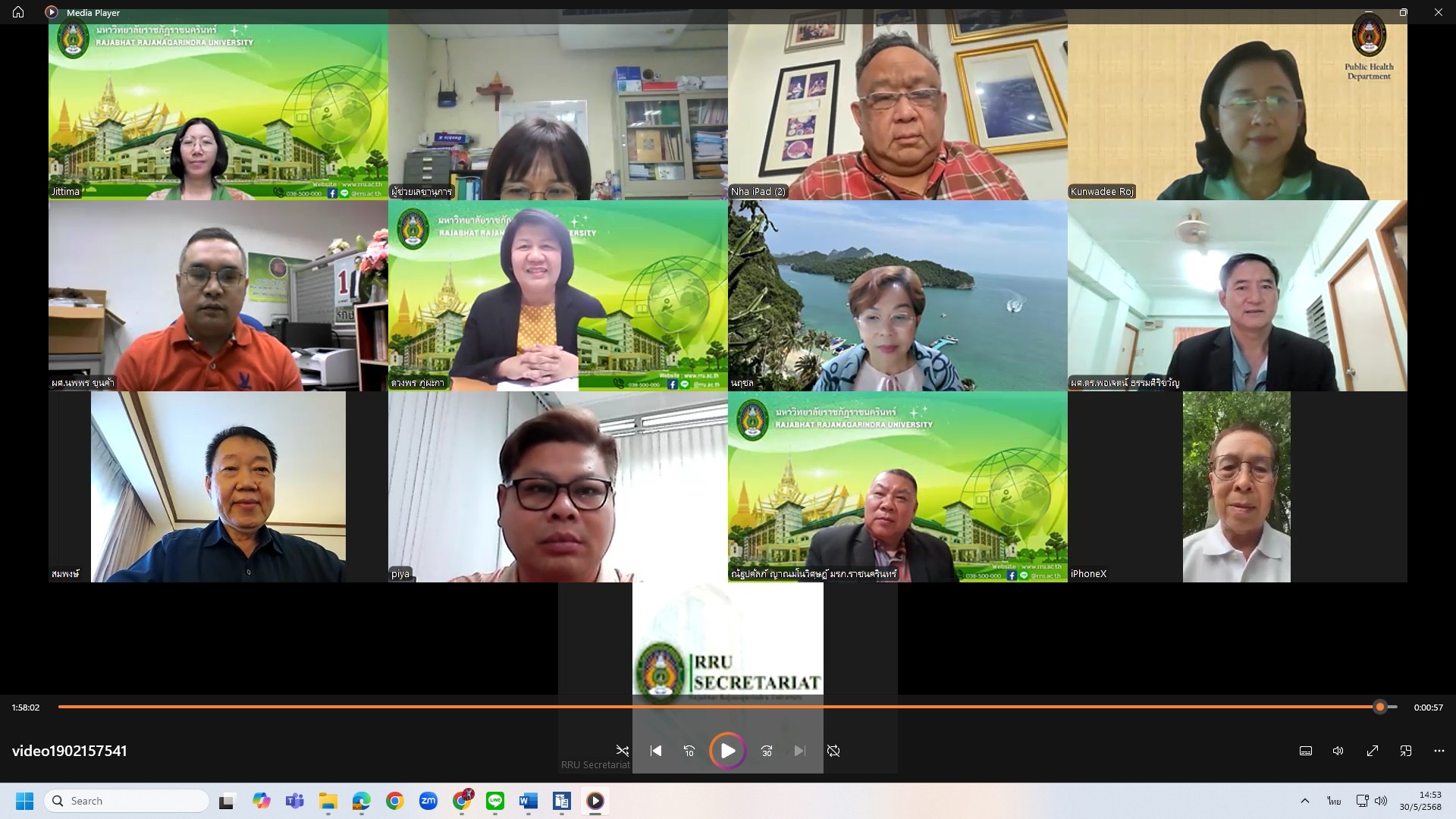
Task: Open Google Chrome from taskbar
Action: [x=394, y=801]
